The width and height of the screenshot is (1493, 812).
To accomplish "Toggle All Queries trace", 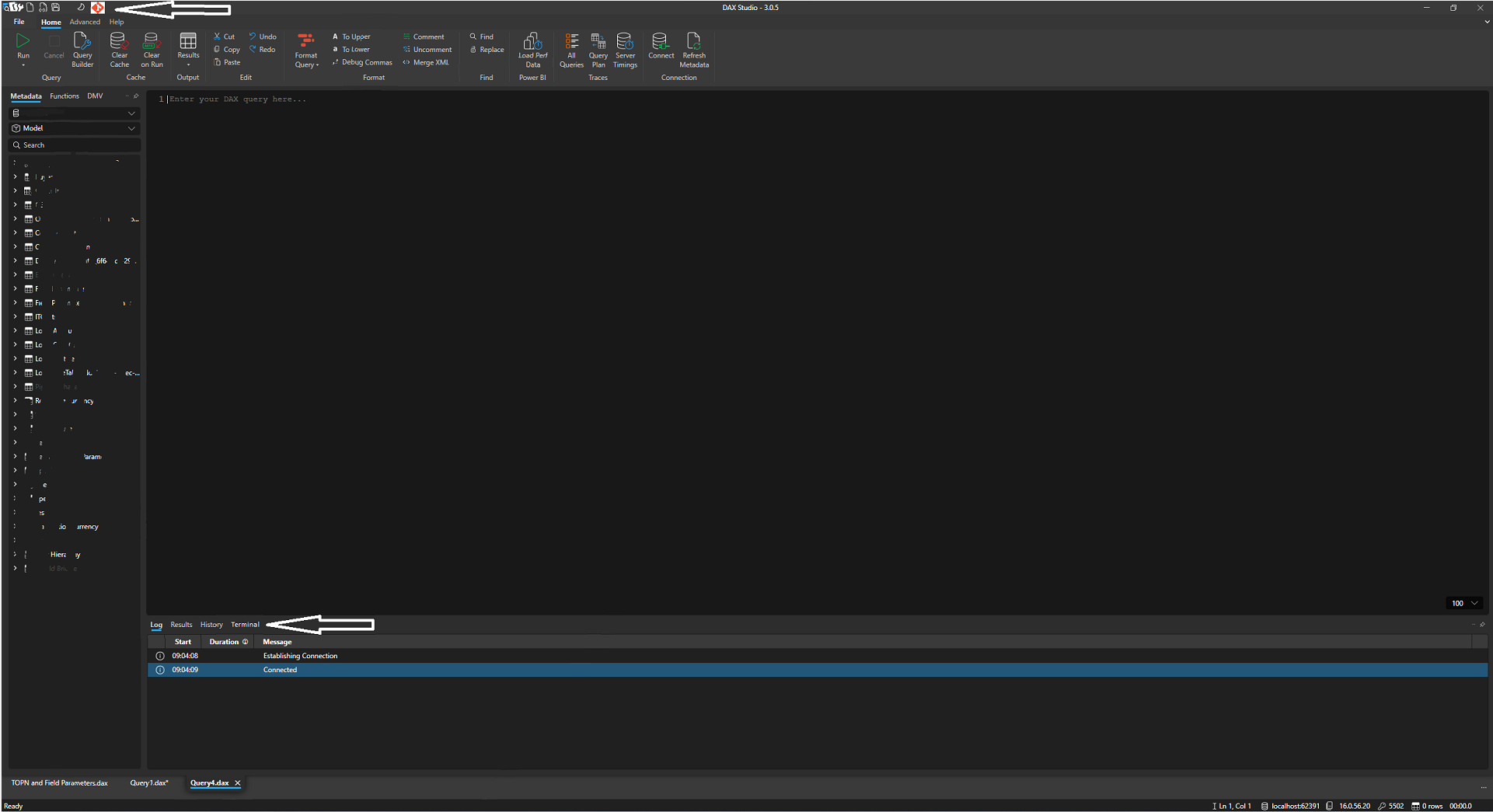I will (x=571, y=51).
